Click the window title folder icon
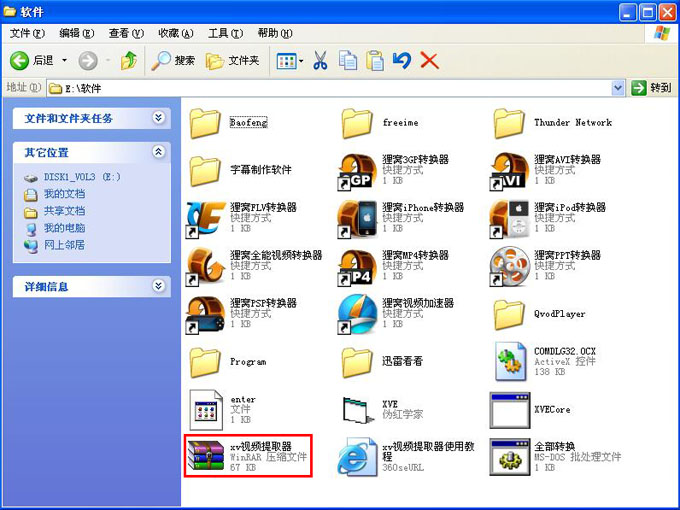 pyautogui.click(x=9, y=11)
